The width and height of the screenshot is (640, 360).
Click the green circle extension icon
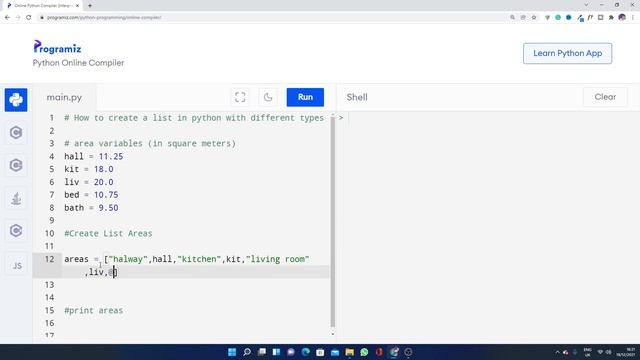pyautogui.click(x=558, y=18)
